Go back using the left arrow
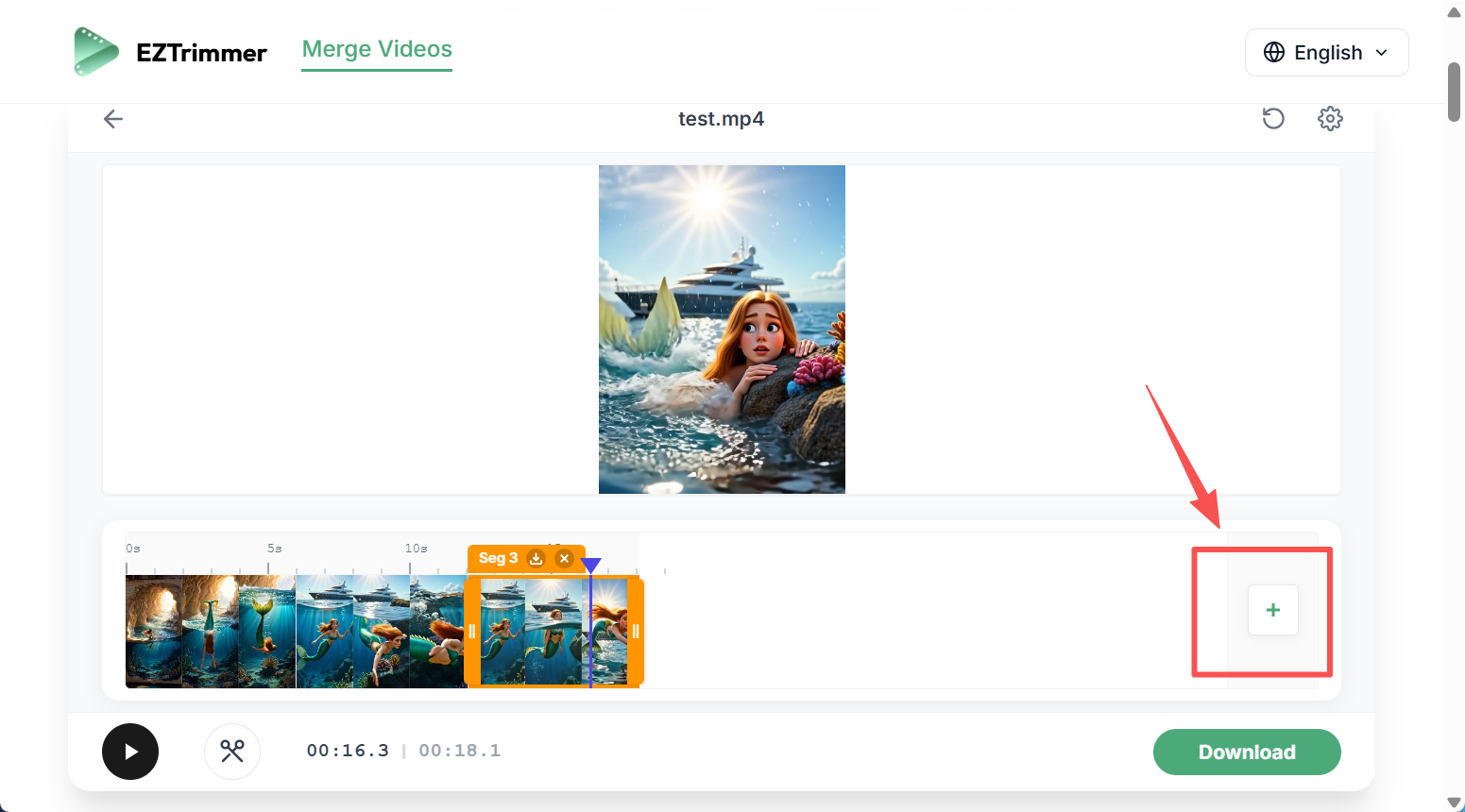 coord(113,119)
